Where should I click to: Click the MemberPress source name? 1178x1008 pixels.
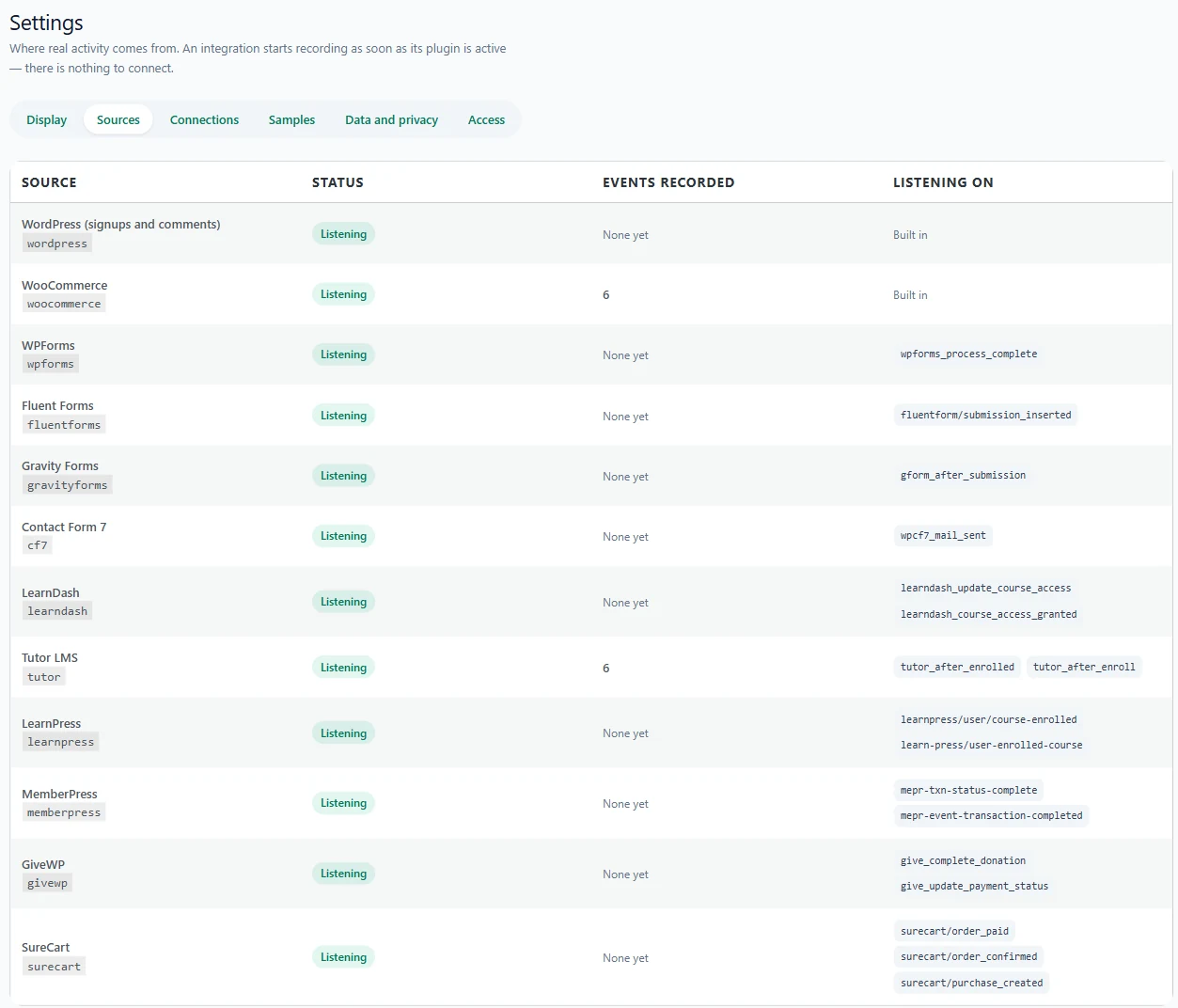(x=59, y=794)
